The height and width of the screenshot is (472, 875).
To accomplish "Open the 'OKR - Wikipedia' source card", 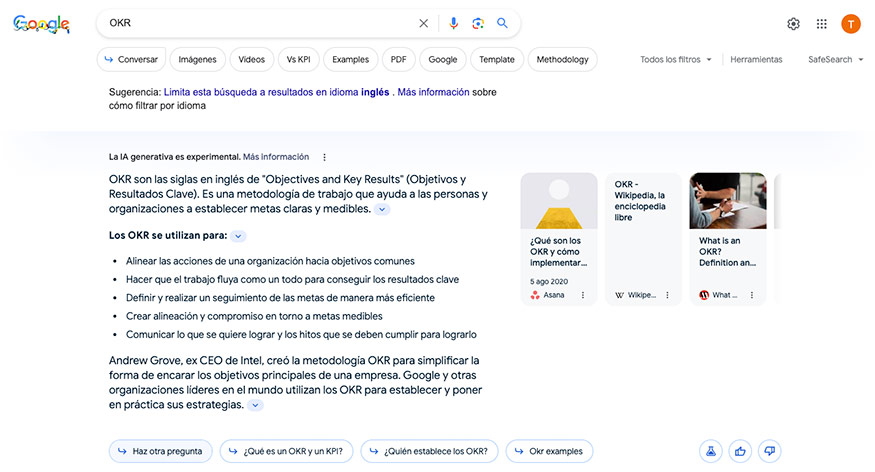I will tap(643, 239).
